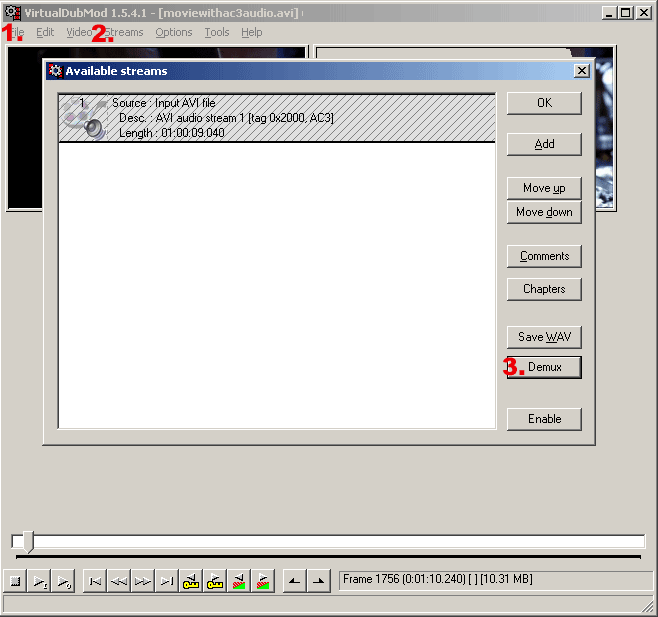Save the stream as WAV
Viewport: 658px width, 617px height.
[x=544, y=337]
